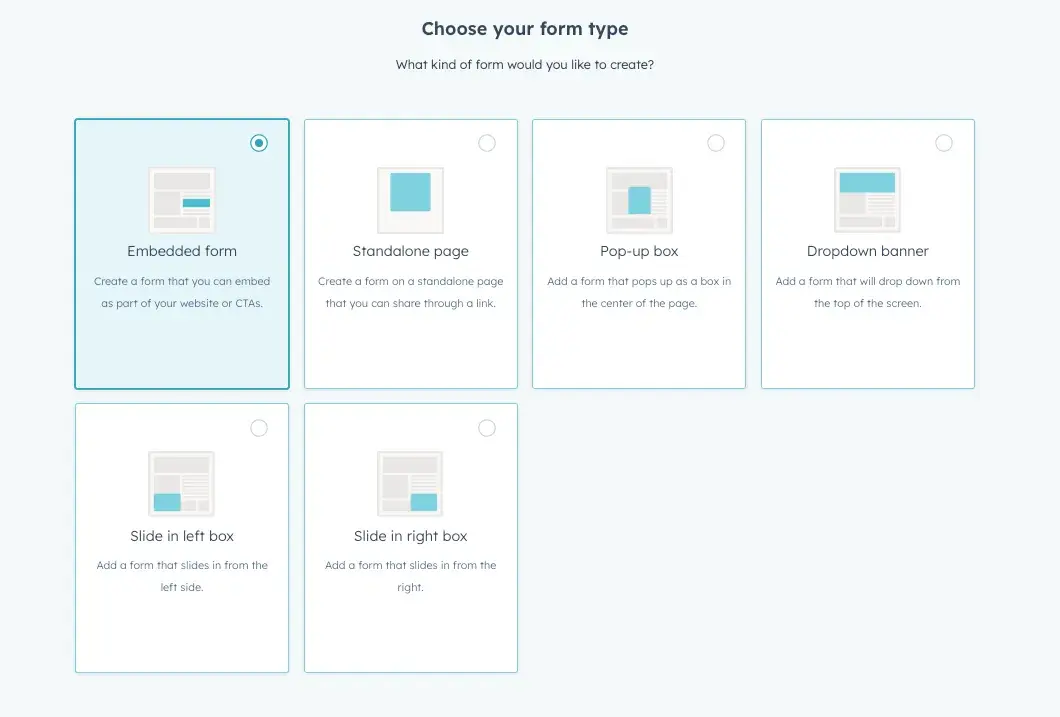The image size is (1060, 717).
Task: Click the Pop-up box layout icon
Action: pyautogui.click(x=640, y=200)
